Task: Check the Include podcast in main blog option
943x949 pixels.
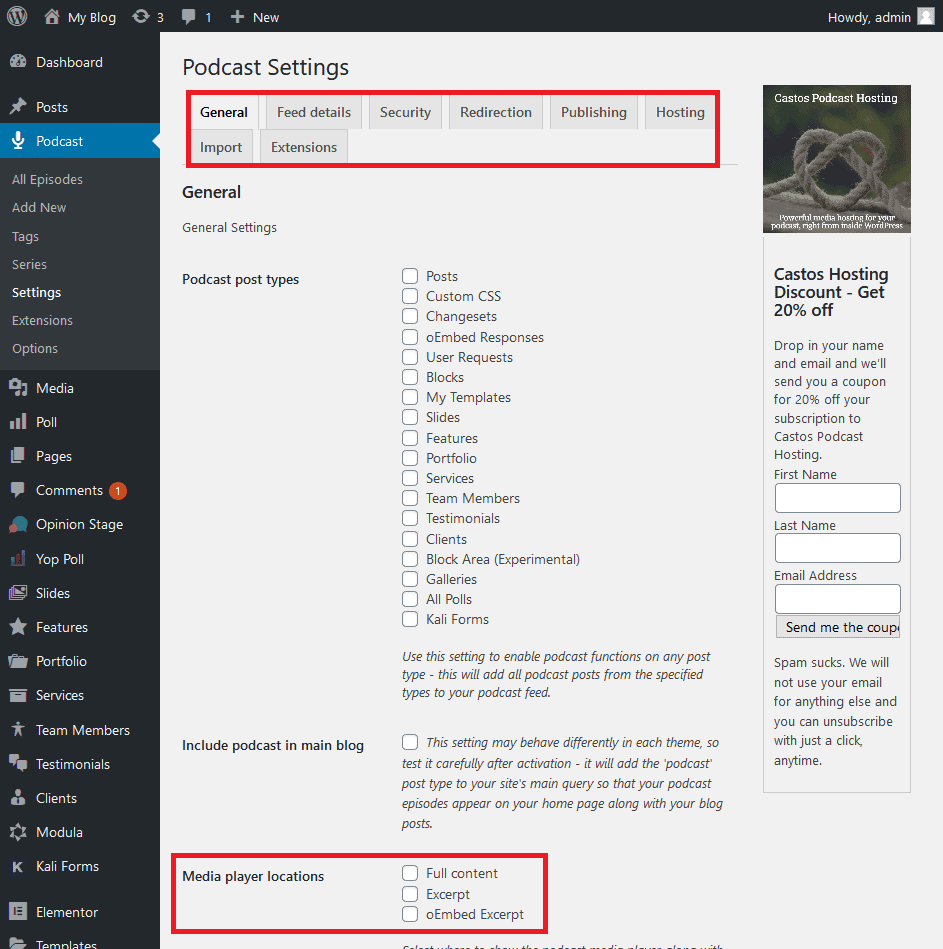Action: pos(409,742)
